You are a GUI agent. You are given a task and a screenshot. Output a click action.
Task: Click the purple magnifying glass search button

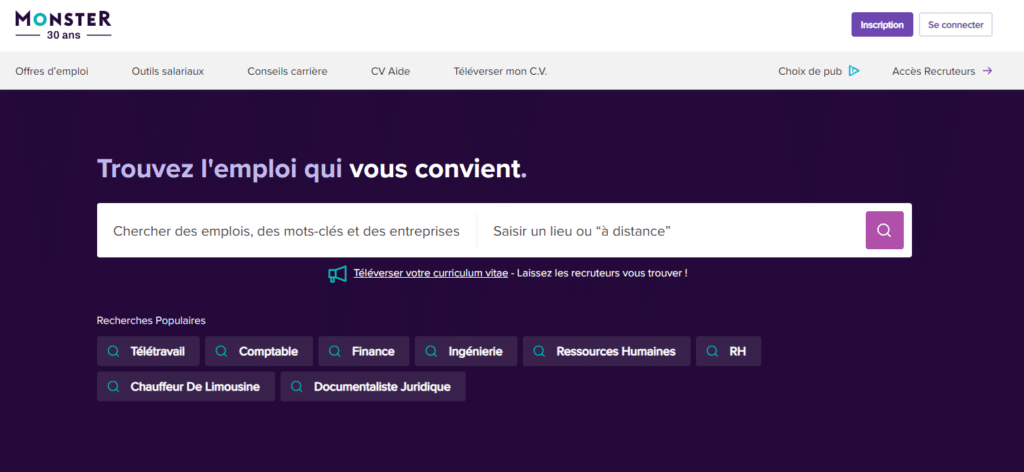click(x=884, y=230)
